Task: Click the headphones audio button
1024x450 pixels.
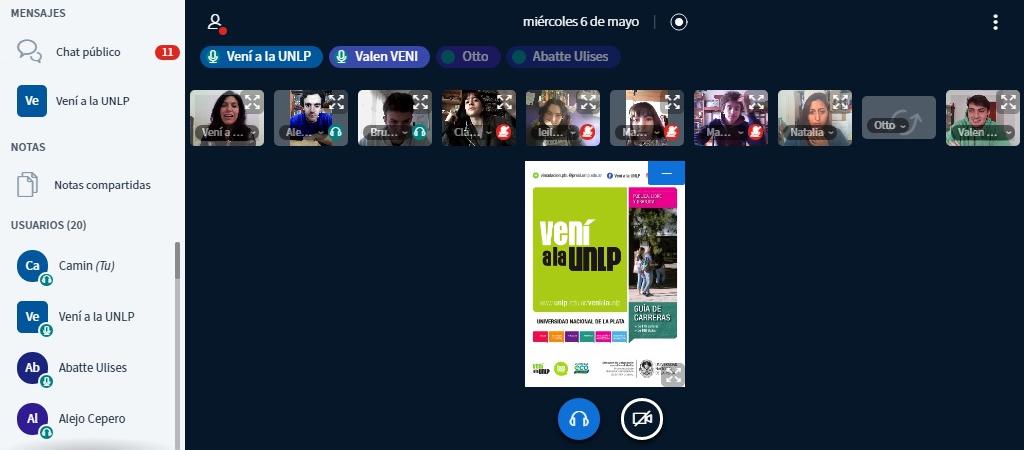Action: [579, 420]
